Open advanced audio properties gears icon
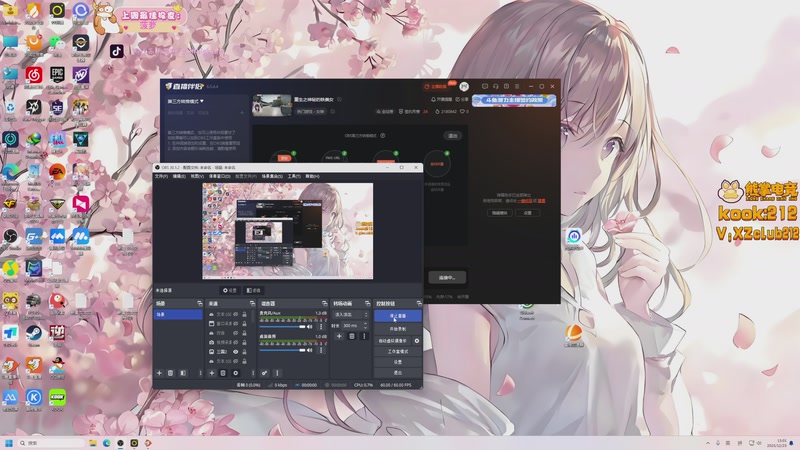The width and height of the screenshot is (800, 450). coord(264,373)
